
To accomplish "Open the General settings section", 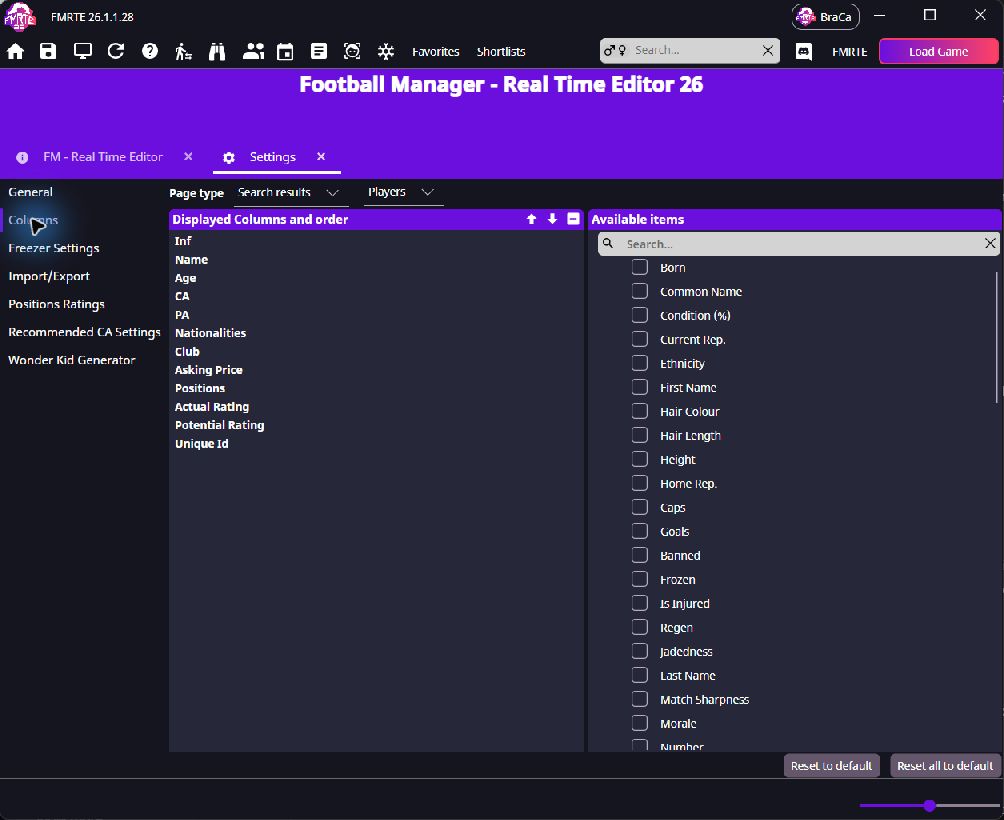I will click(x=31, y=192).
